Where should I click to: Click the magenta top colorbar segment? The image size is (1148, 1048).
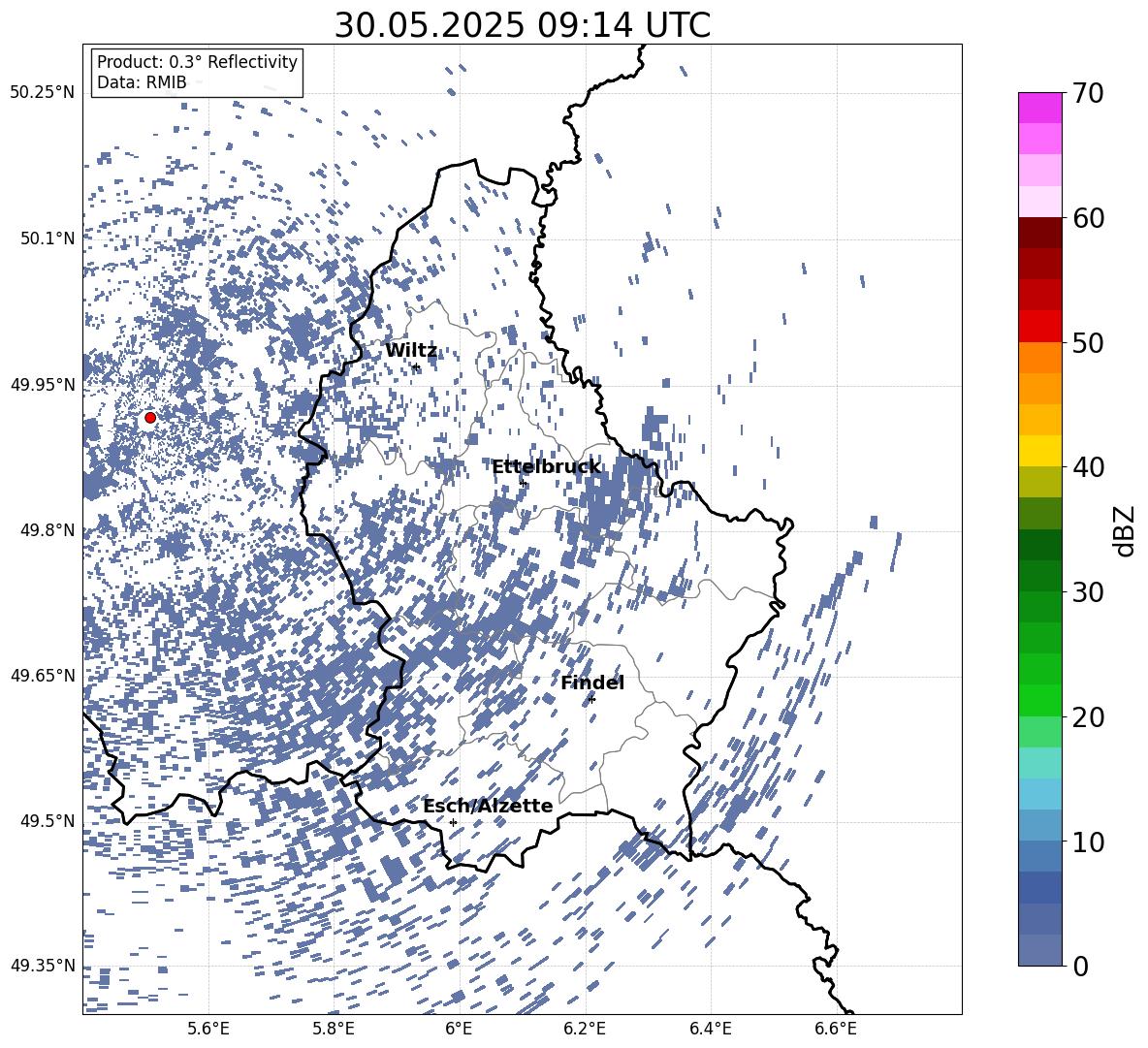click(x=1039, y=108)
